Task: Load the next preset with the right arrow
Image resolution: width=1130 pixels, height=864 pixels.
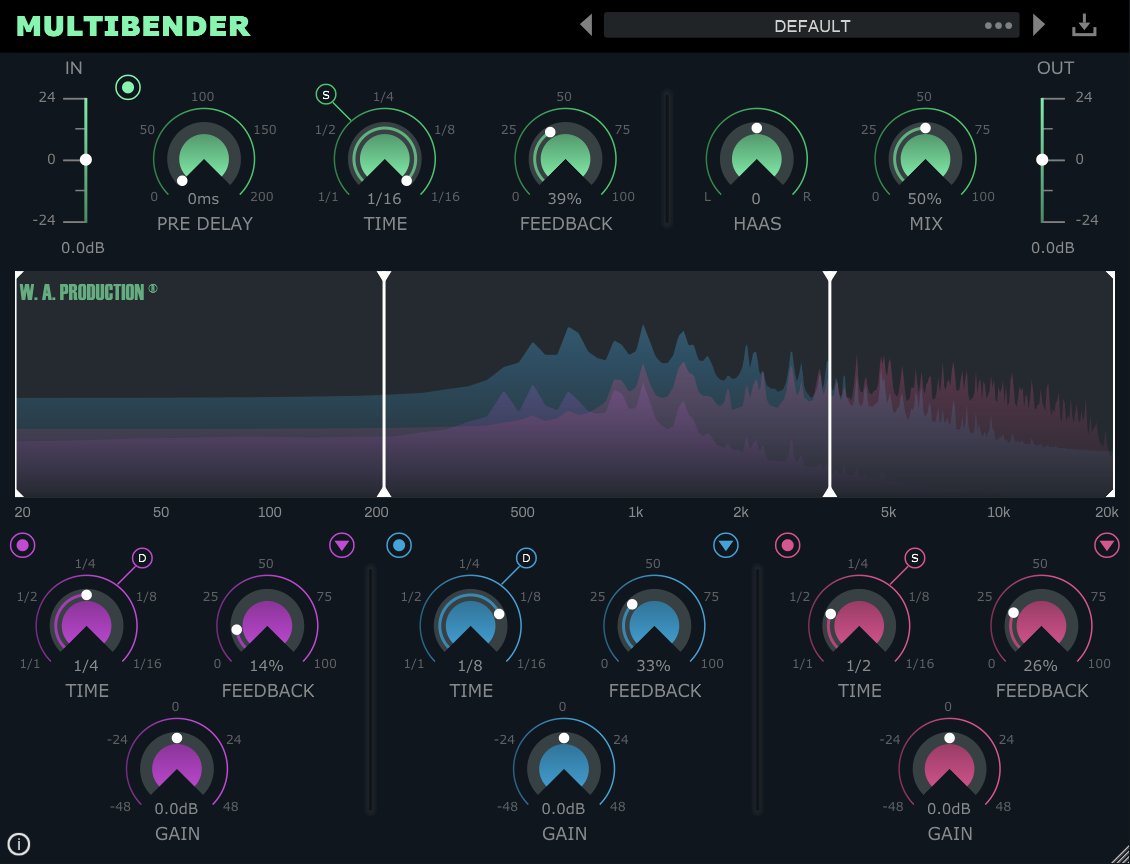Action: click(1038, 24)
